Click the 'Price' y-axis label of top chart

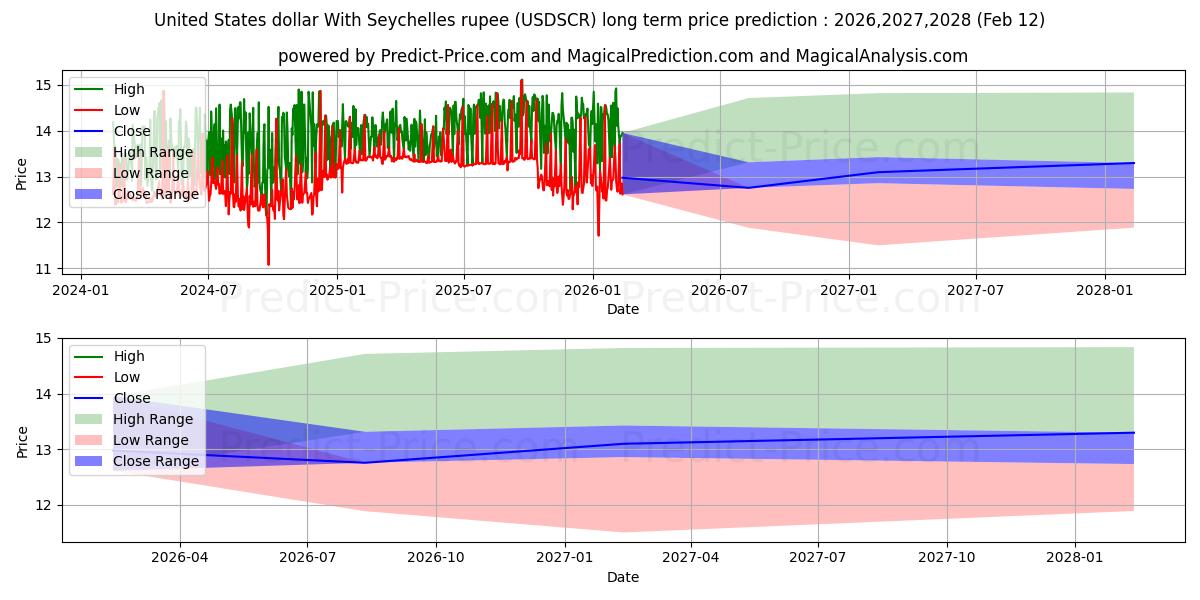pyautogui.click(x=22, y=174)
